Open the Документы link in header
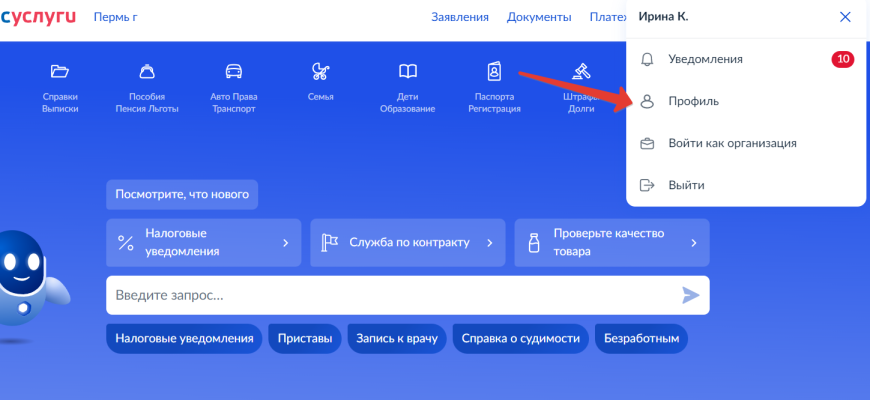Viewport: 870px width, 400px height. (539, 17)
